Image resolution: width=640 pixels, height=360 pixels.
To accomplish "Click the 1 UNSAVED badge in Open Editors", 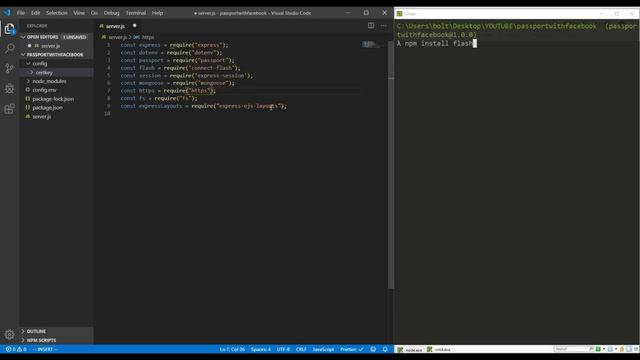I will 74,37.
